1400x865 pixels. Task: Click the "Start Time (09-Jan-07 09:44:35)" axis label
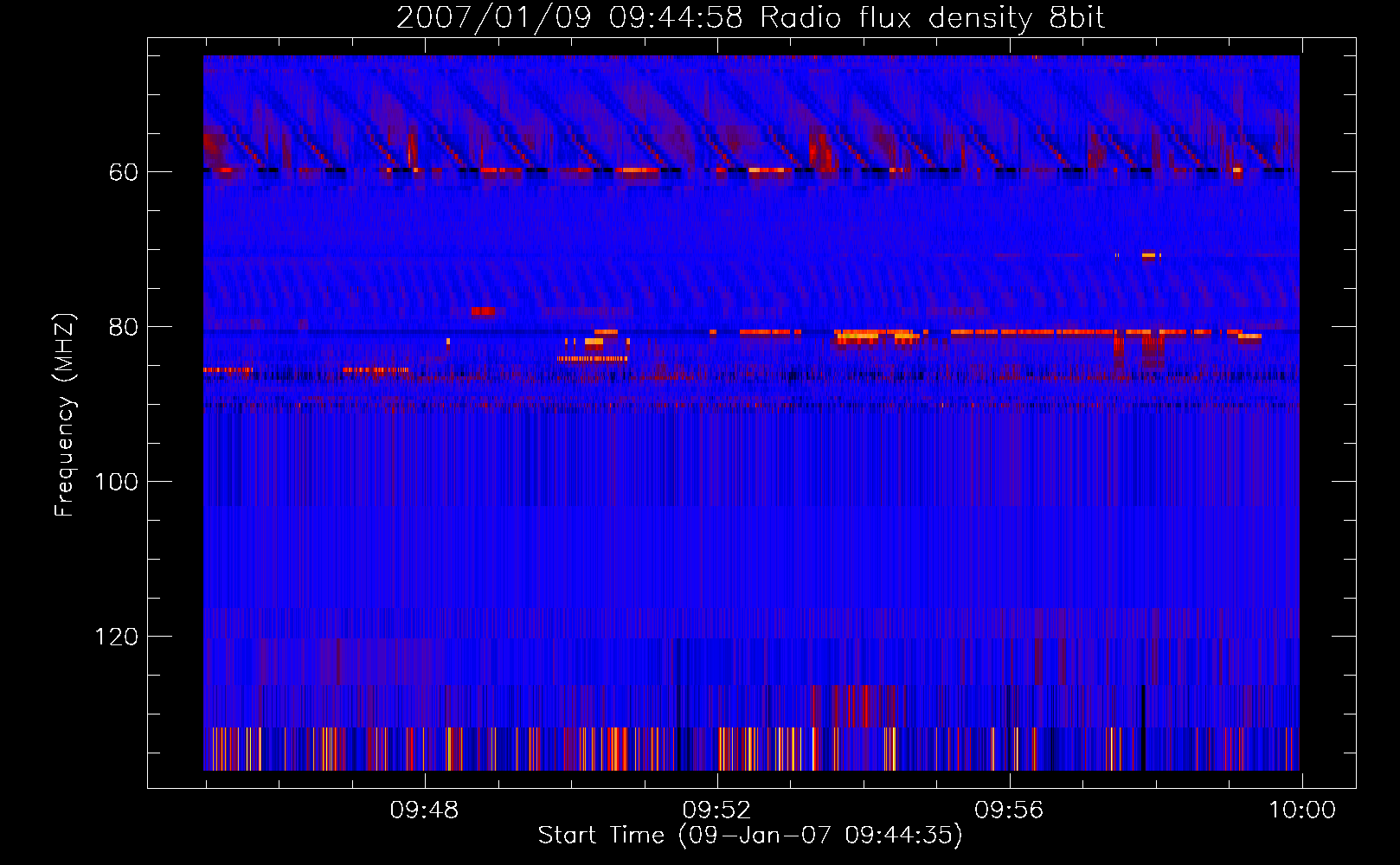click(x=750, y=836)
